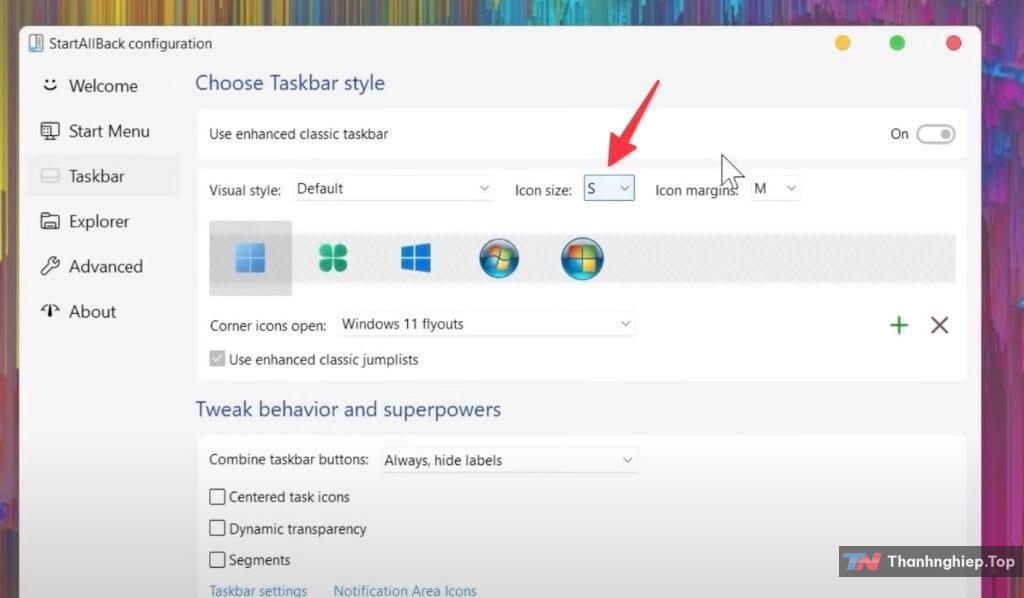This screenshot has height=598, width=1024.
Task: Open the Taskbar settings link
Action: pos(258,591)
